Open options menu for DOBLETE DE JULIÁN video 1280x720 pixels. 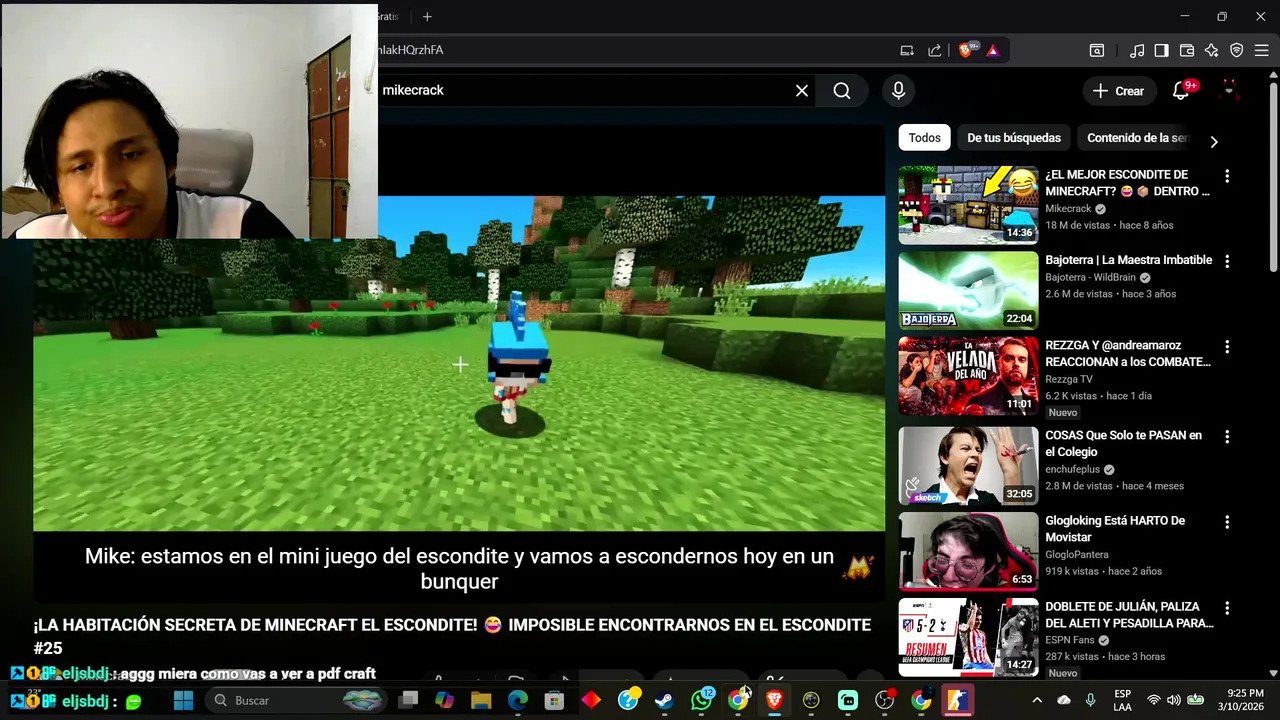click(x=1227, y=608)
